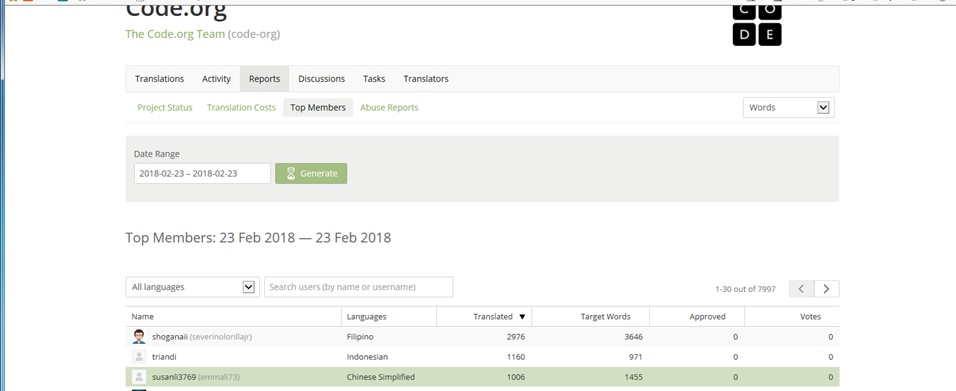Click the 1-30 out of 7997 counter

(x=746, y=289)
